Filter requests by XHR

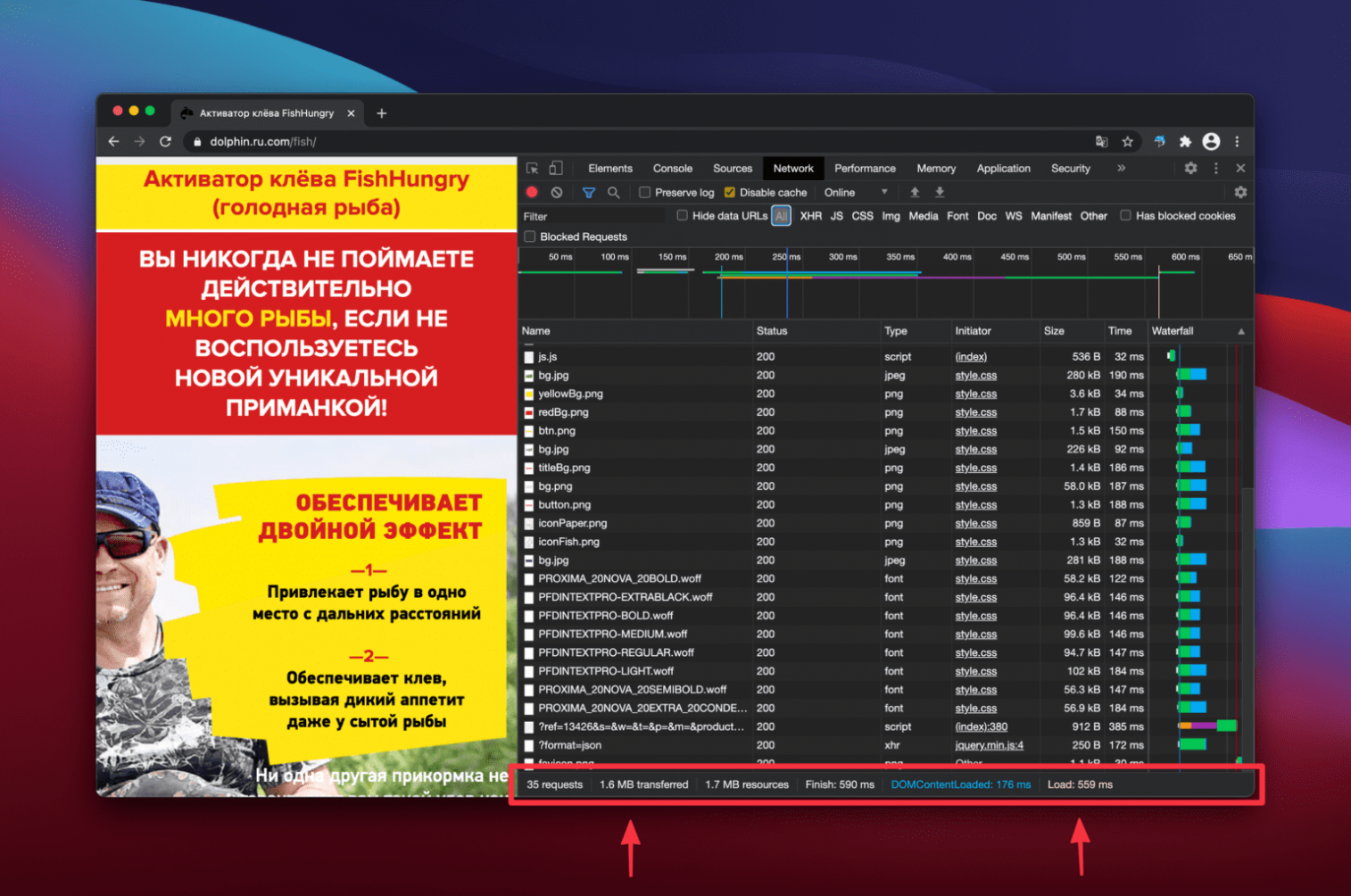click(x=810, y=216)
